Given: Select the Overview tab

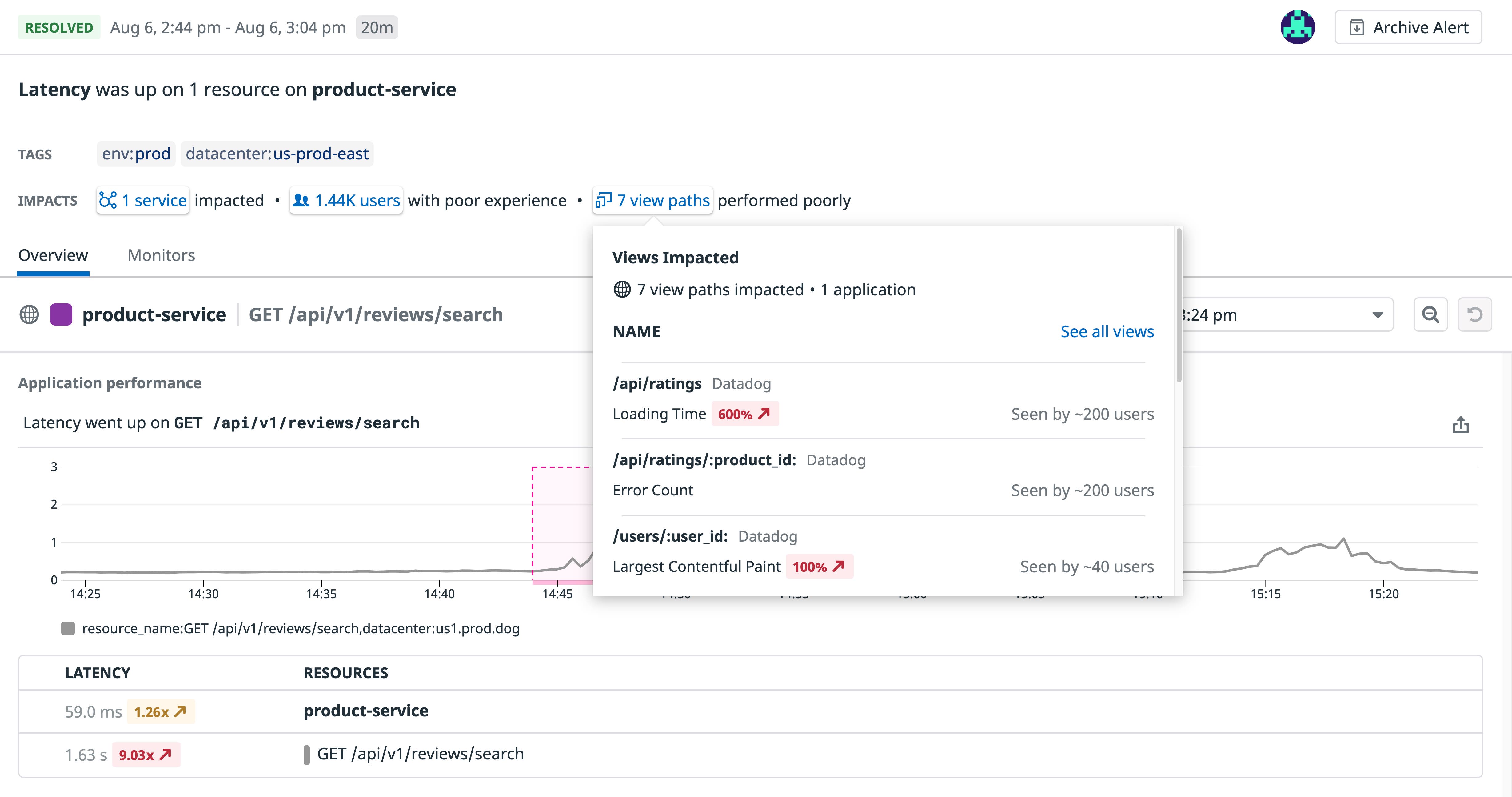Looking at the screenshot, I should click(53, 255).
